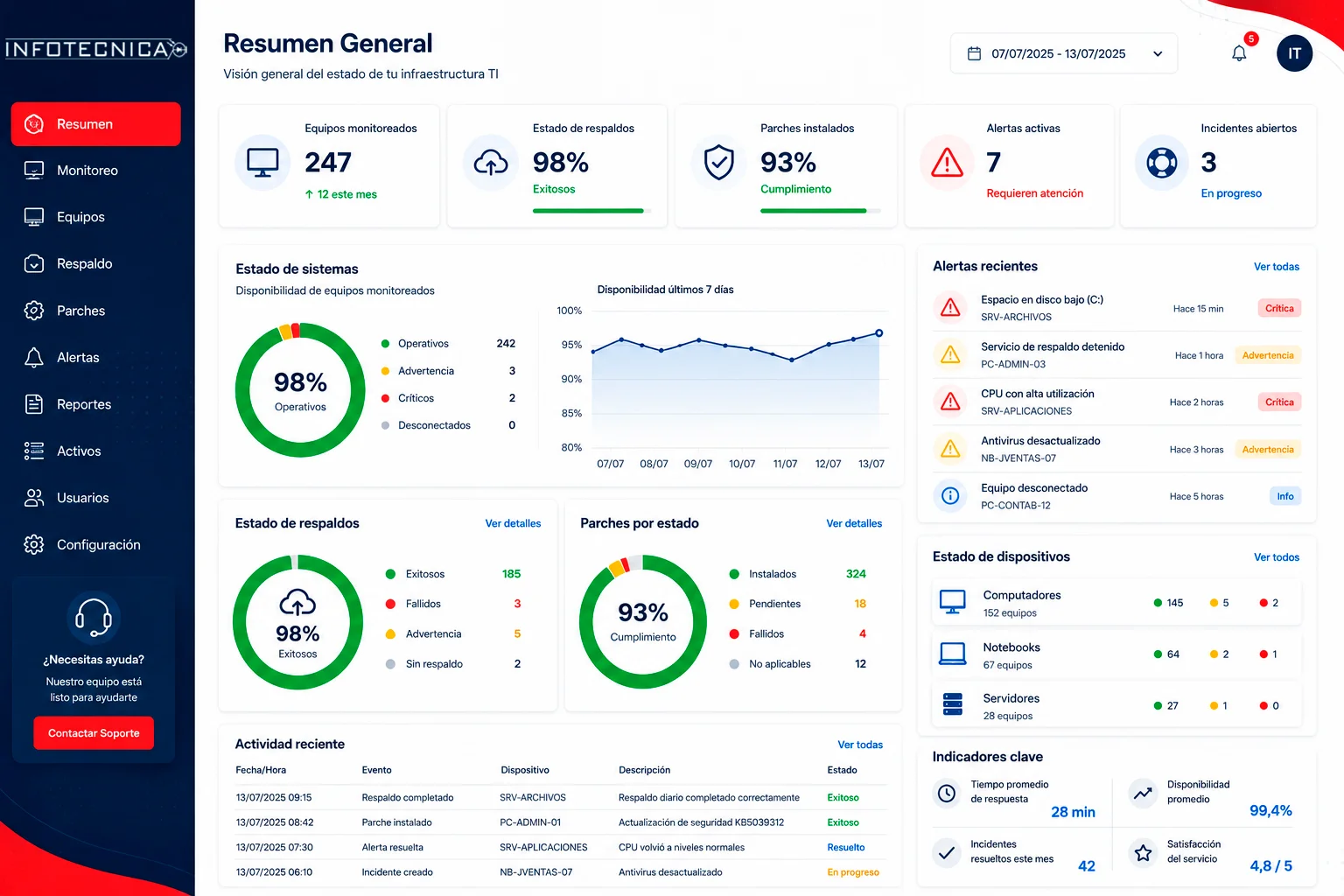1344x896 pixels.
Task: Open the notifications bell icon
Action: (1239, 53)
